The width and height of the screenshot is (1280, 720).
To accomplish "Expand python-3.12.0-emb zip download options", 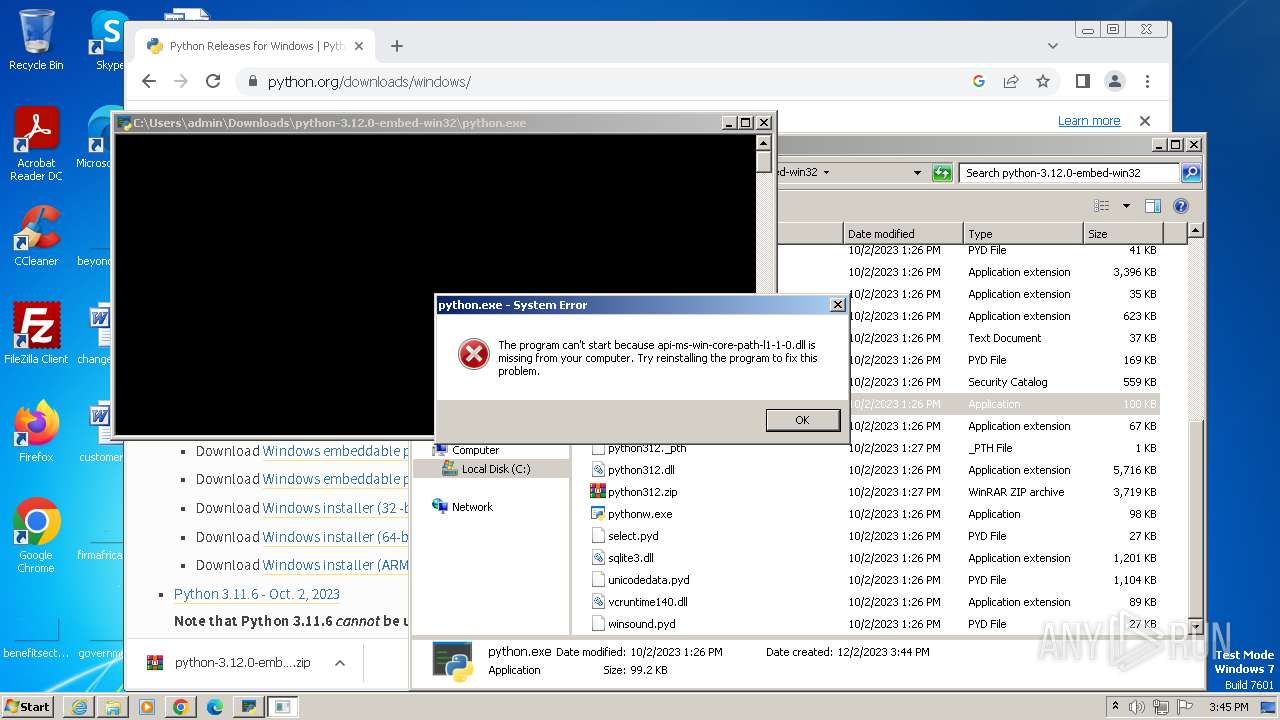I will click(340, 663).
